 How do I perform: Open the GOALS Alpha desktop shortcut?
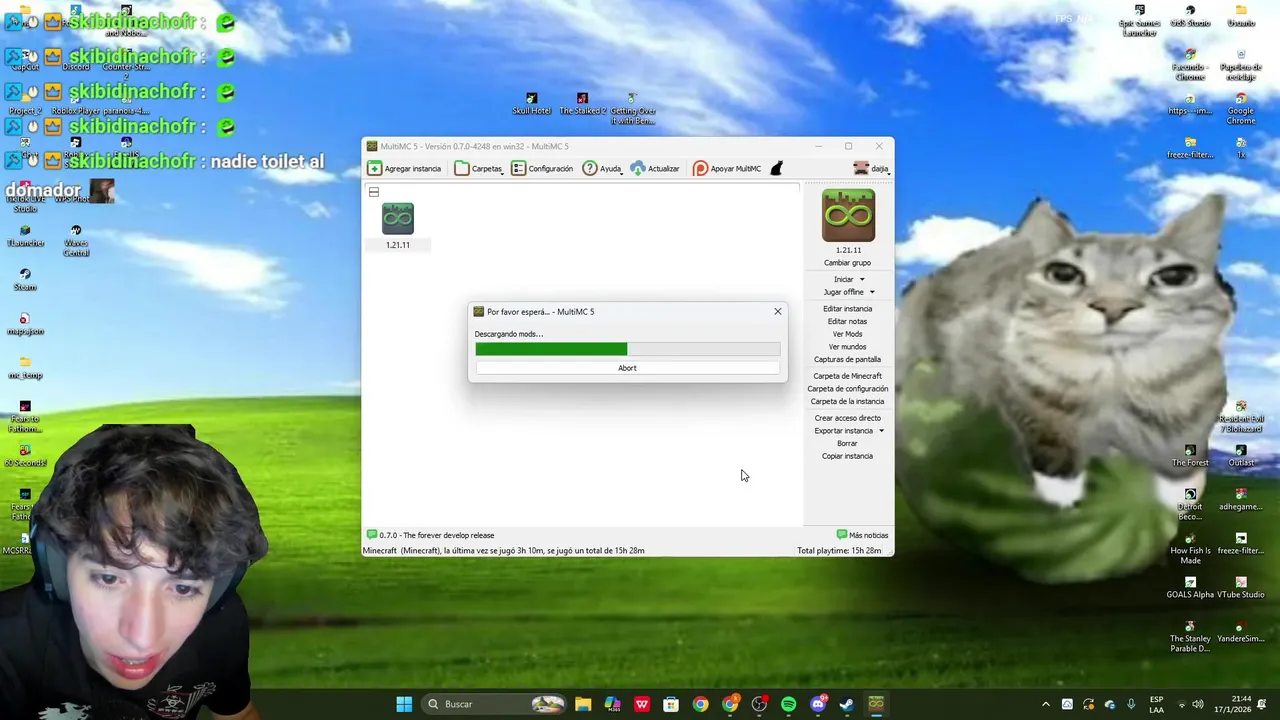click(1190, 587)
